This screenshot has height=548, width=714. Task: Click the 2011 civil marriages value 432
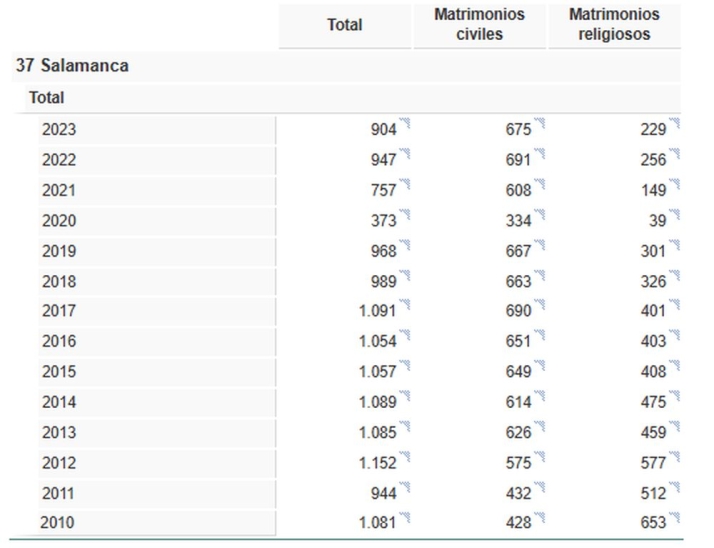(518, 494)
